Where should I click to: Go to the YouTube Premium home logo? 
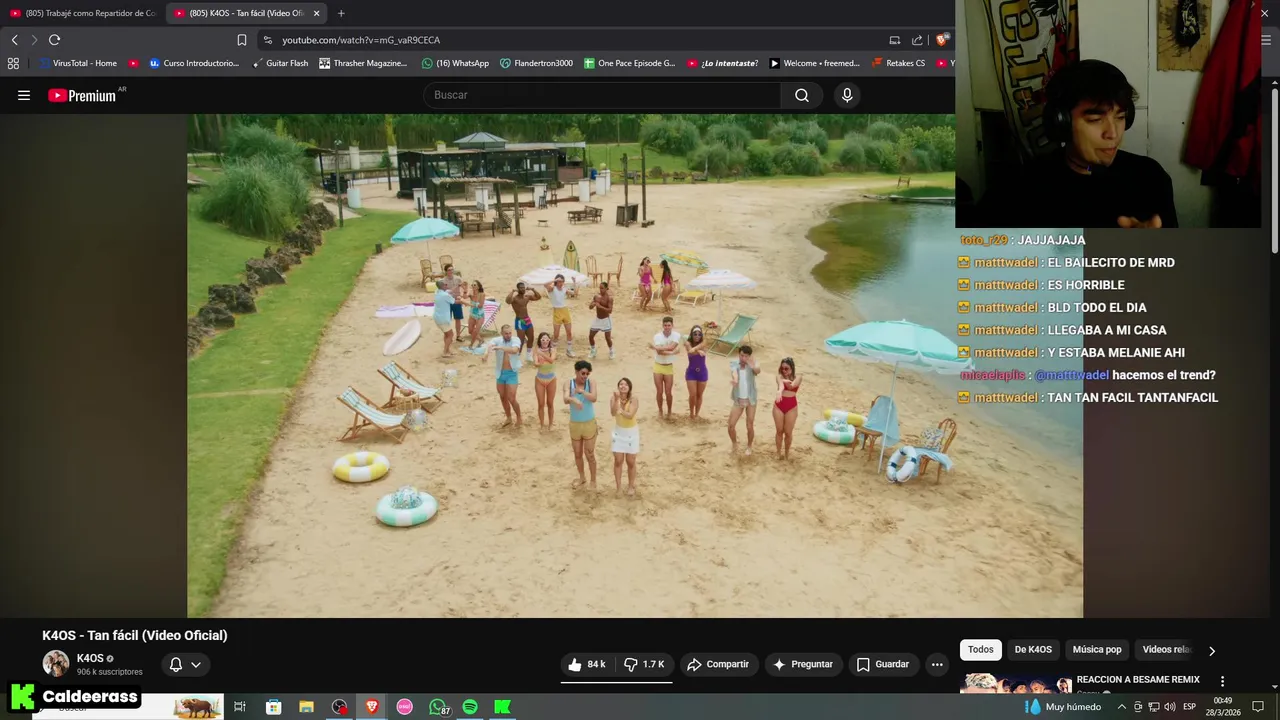(x=82, y=95)
